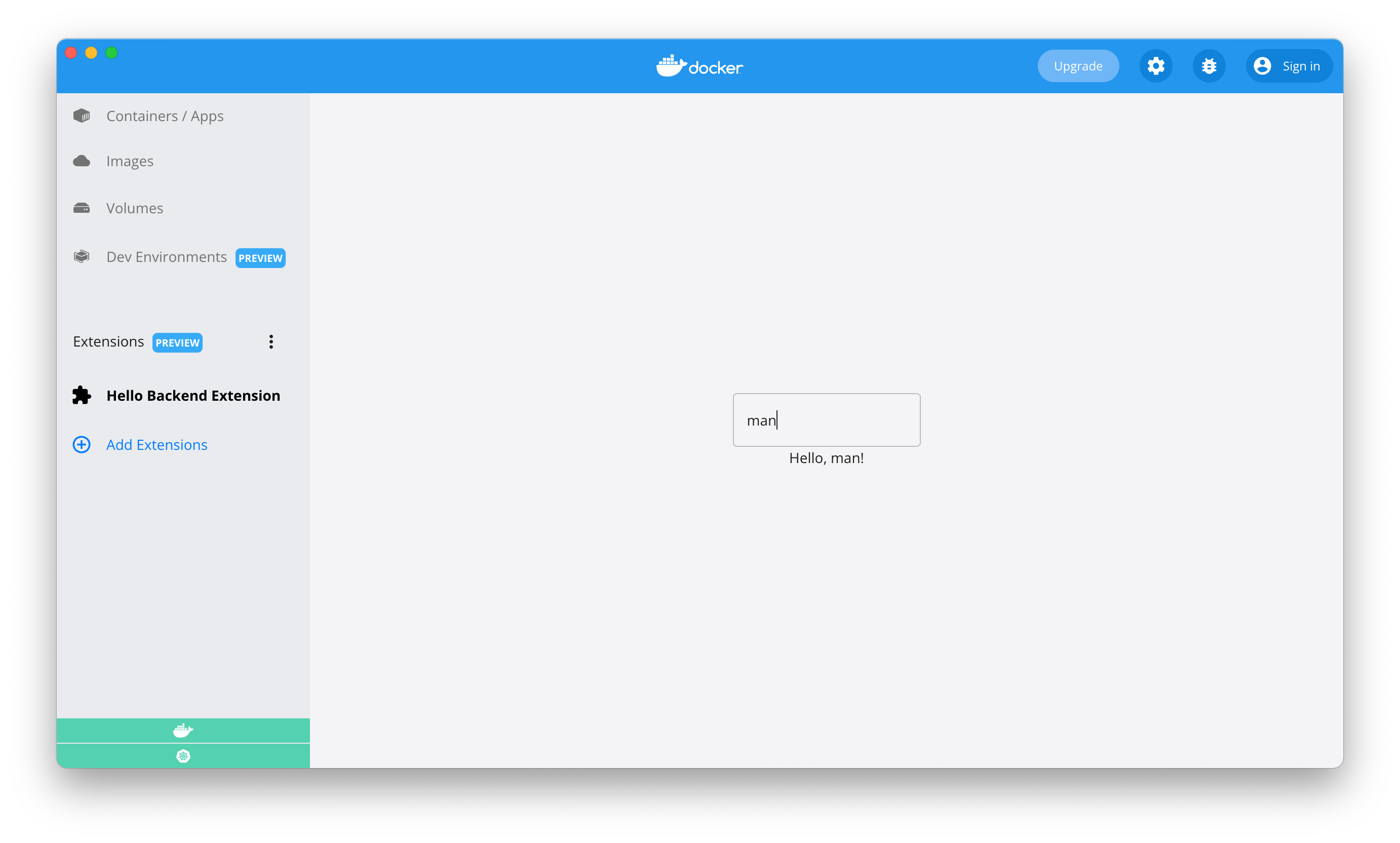Click the Dev Environments box icon
1400x843 pixels.
[x=82, y=257]
